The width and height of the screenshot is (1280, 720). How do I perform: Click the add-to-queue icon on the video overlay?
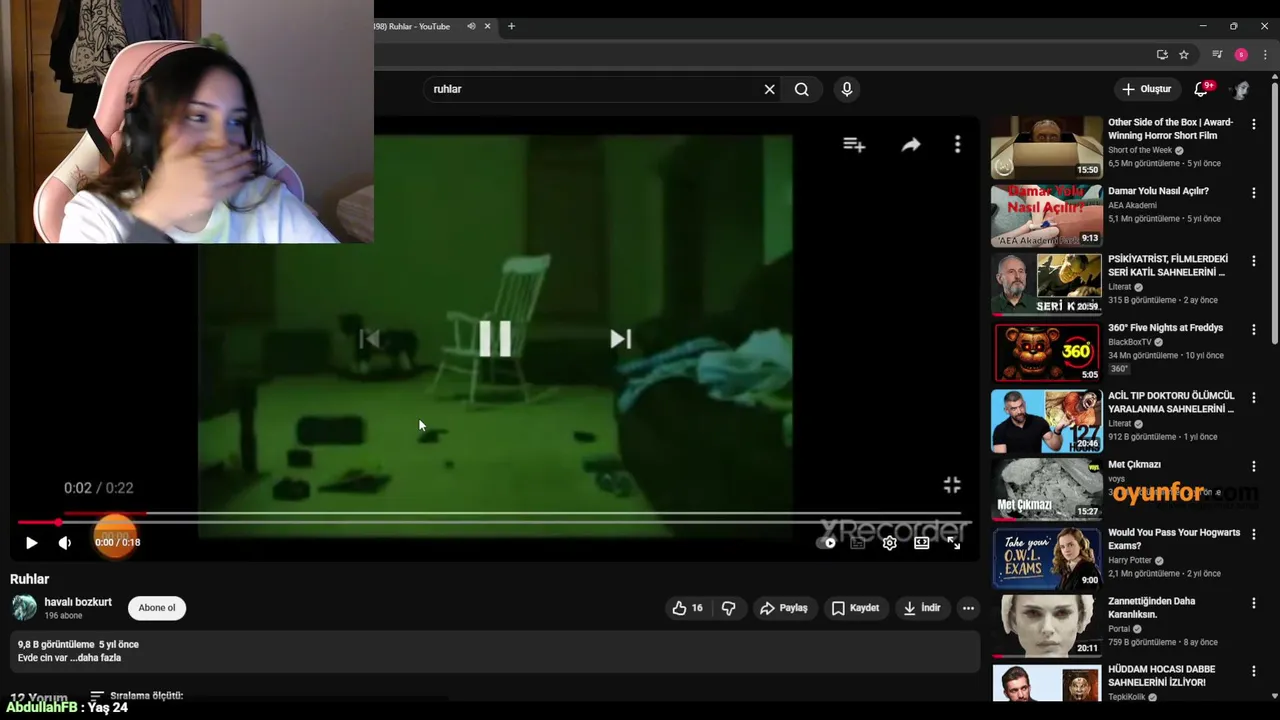pos(854,145)
